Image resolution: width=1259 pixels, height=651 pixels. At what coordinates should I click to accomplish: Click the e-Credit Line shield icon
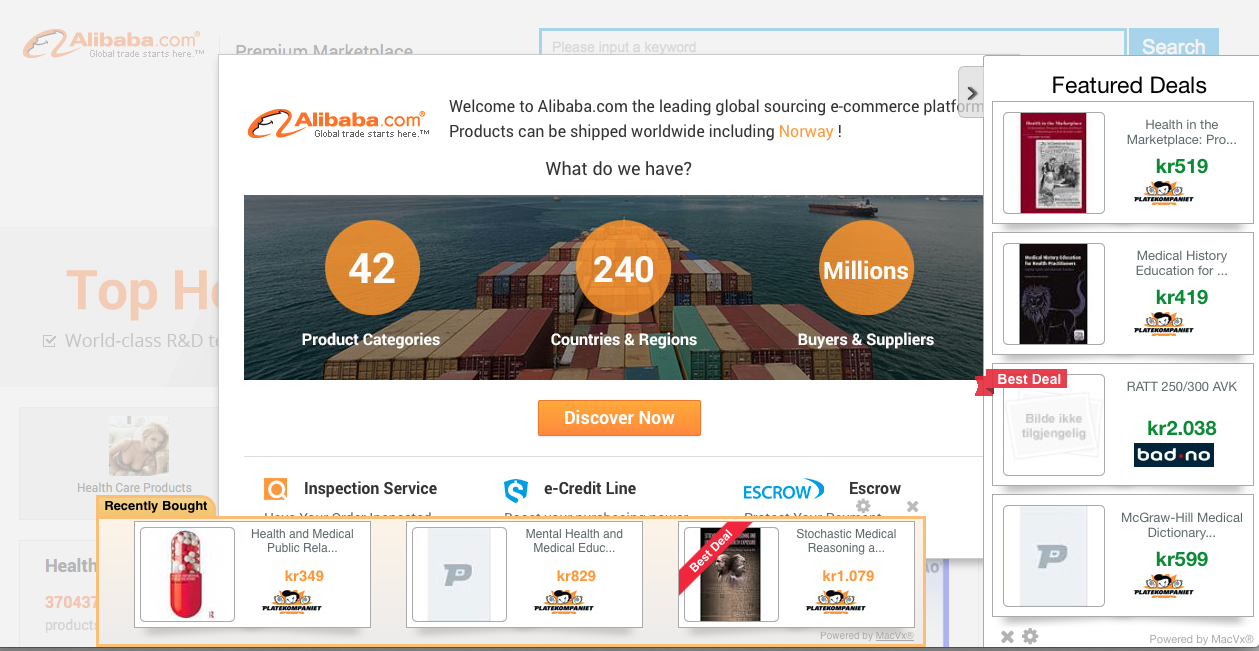[x=516, y=490]
